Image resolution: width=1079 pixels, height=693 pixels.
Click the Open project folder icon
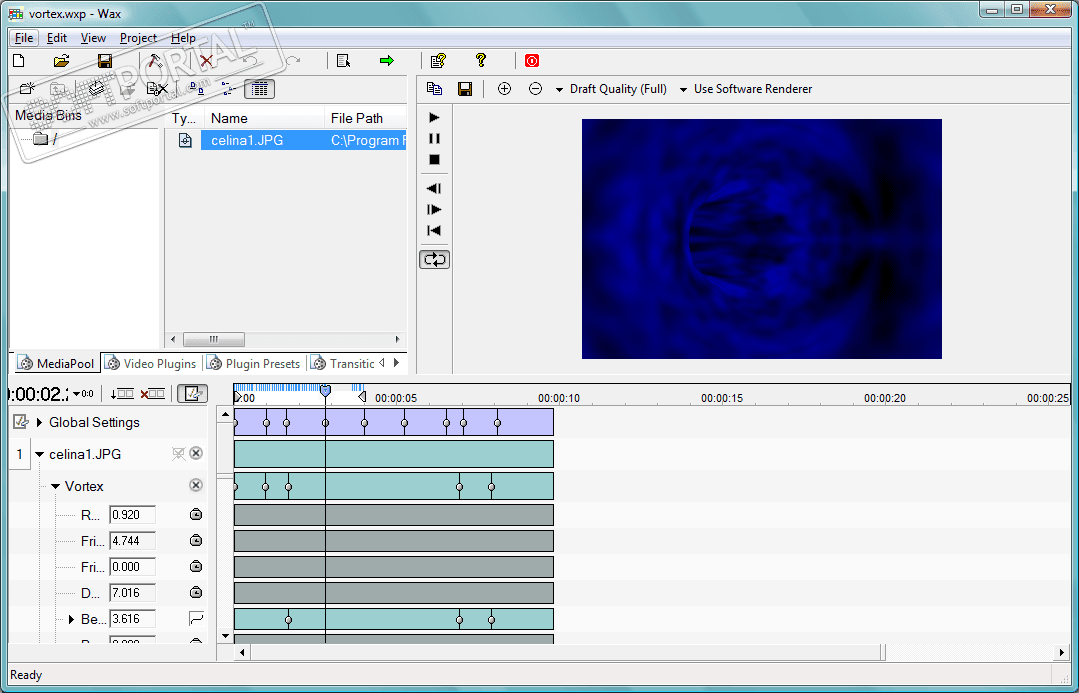61,61
